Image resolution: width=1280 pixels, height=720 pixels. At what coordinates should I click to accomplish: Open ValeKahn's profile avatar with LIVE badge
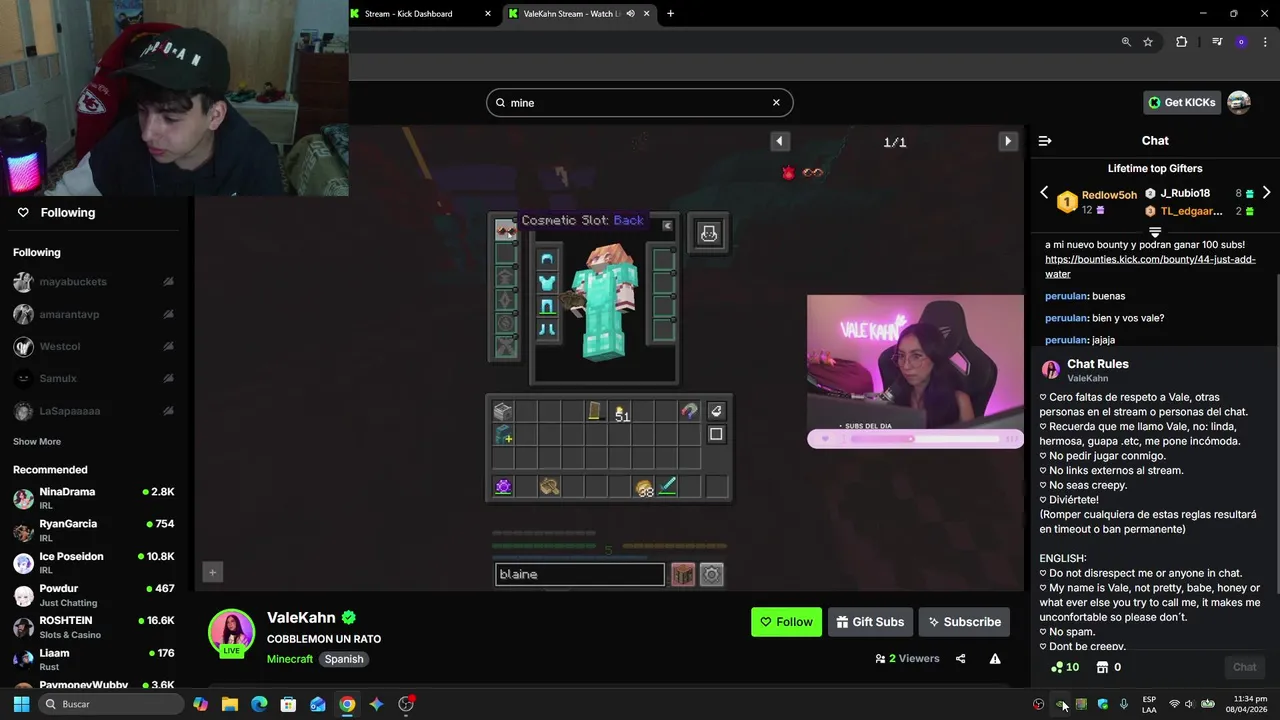click(231, 633)
